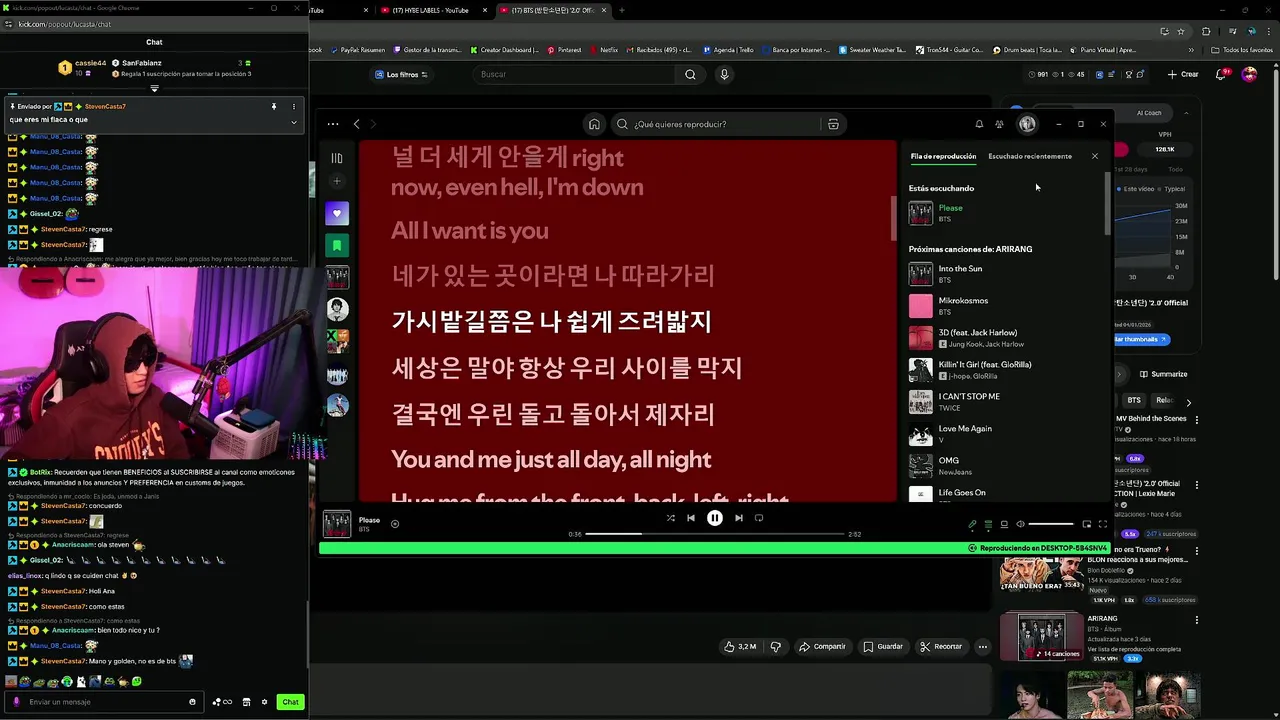The image size is (1280, 720).
Task: Click YouTube voice search microphone
Action: [x=724, y=74]
